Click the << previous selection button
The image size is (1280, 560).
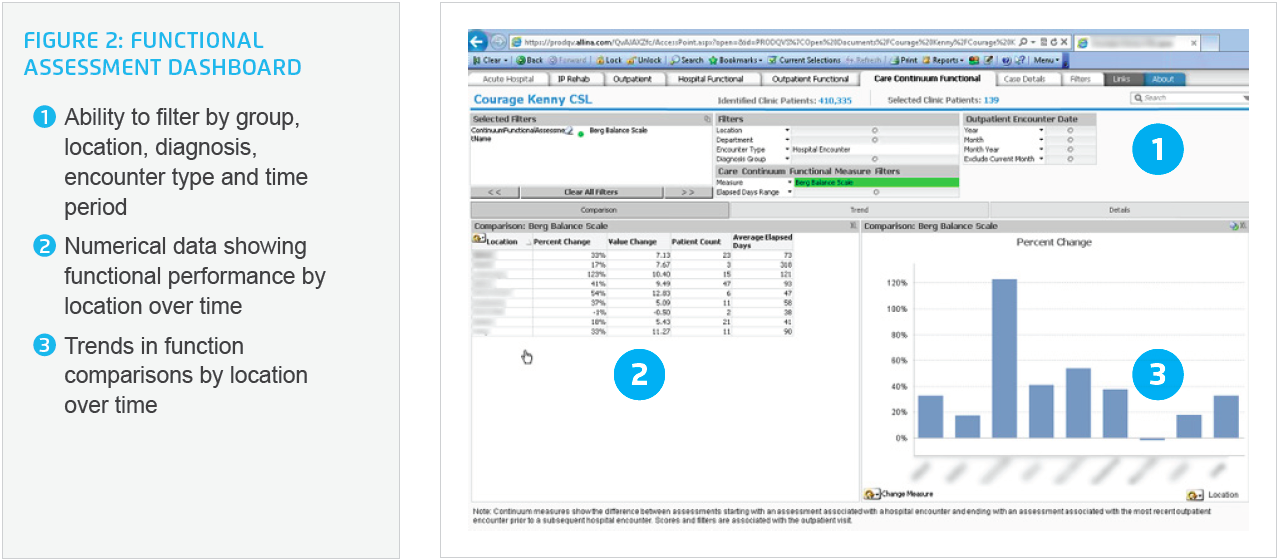[495, 192]
